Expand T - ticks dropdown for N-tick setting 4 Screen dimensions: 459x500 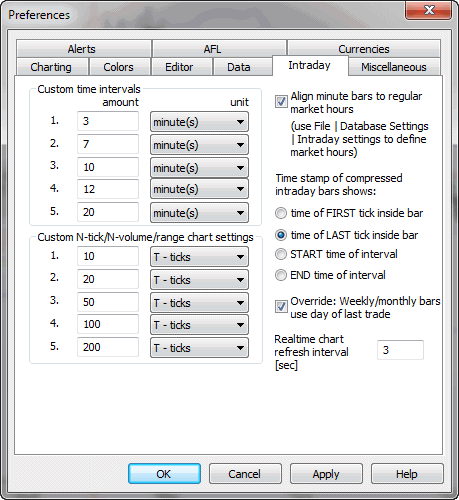coord(199,325)
